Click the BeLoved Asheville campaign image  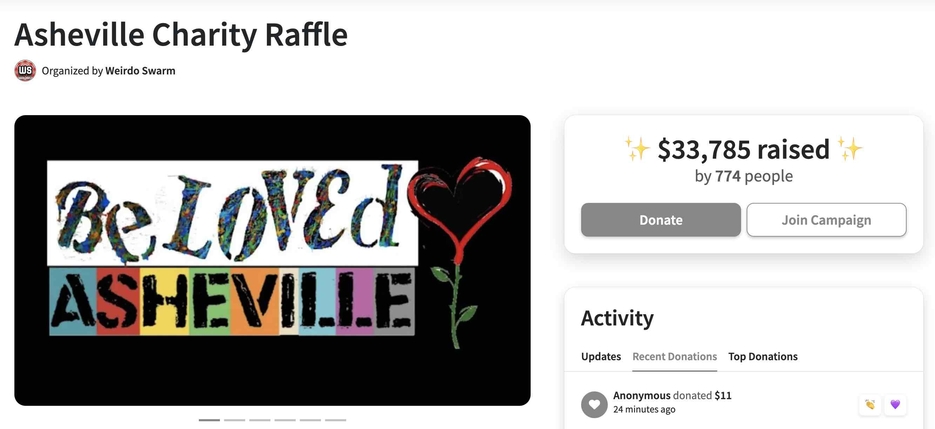(273, 260)
